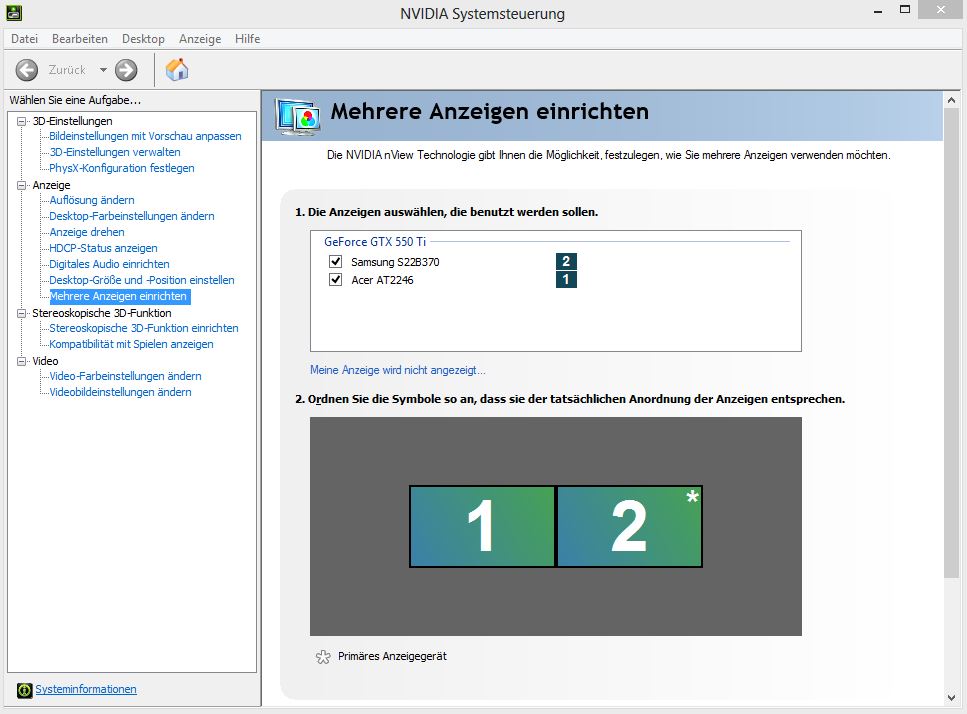The height and width of the screenshot is (714, 967).
Task: Click the Back arrow icon
Action: pos(27,70)
